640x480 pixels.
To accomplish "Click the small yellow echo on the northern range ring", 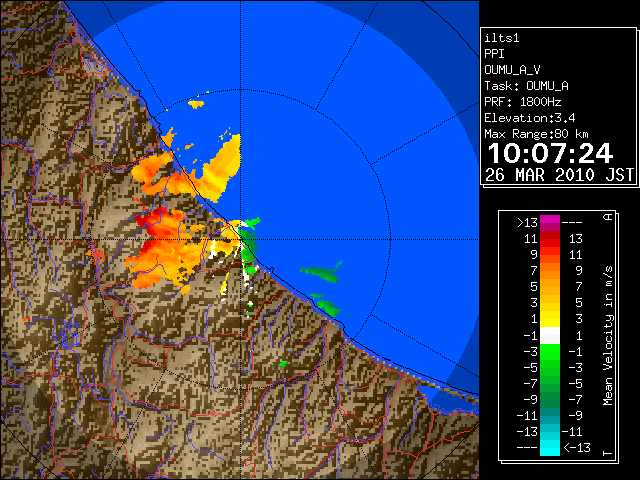I will pos(196,104).
